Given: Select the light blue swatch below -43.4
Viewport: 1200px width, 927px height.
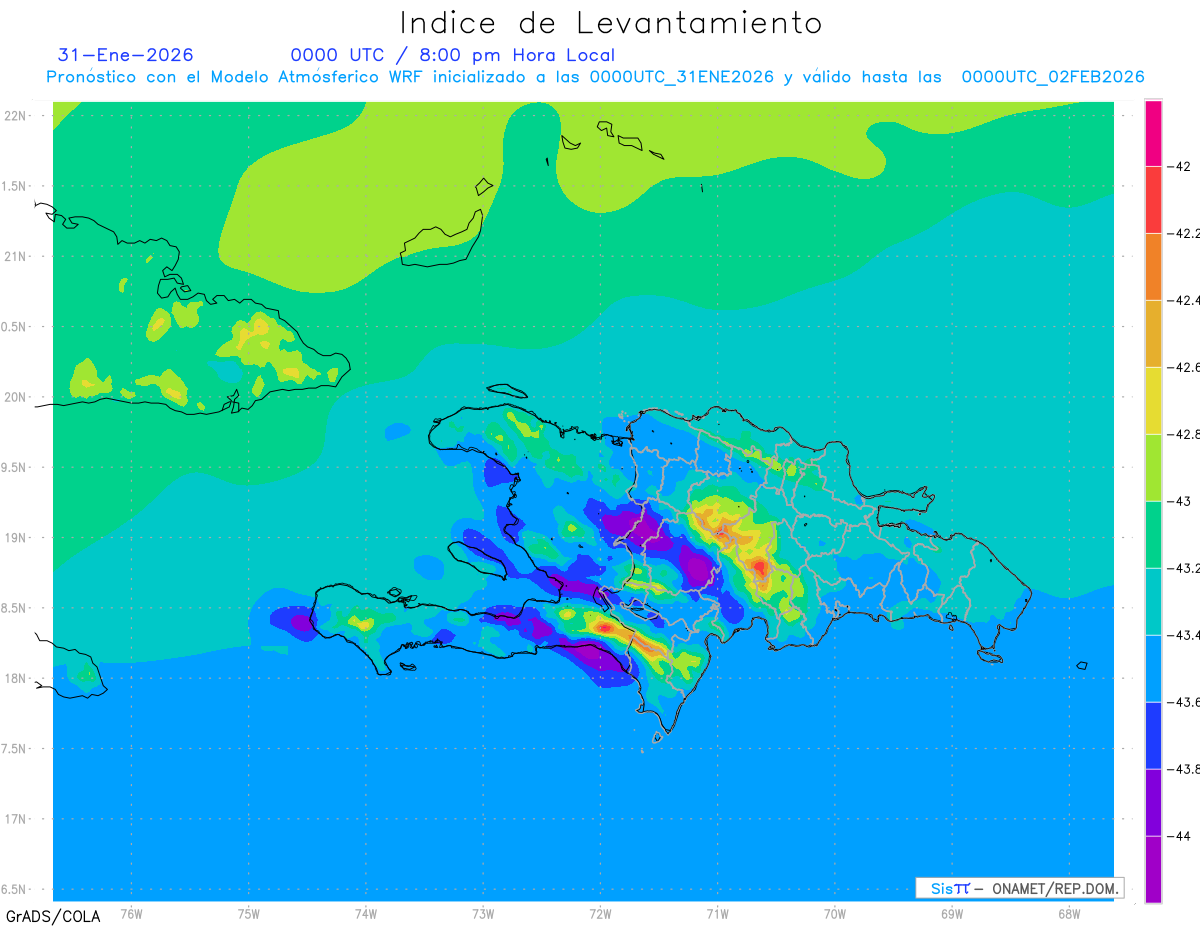Looking at the screenshot, I should (x=1153, y=668).
